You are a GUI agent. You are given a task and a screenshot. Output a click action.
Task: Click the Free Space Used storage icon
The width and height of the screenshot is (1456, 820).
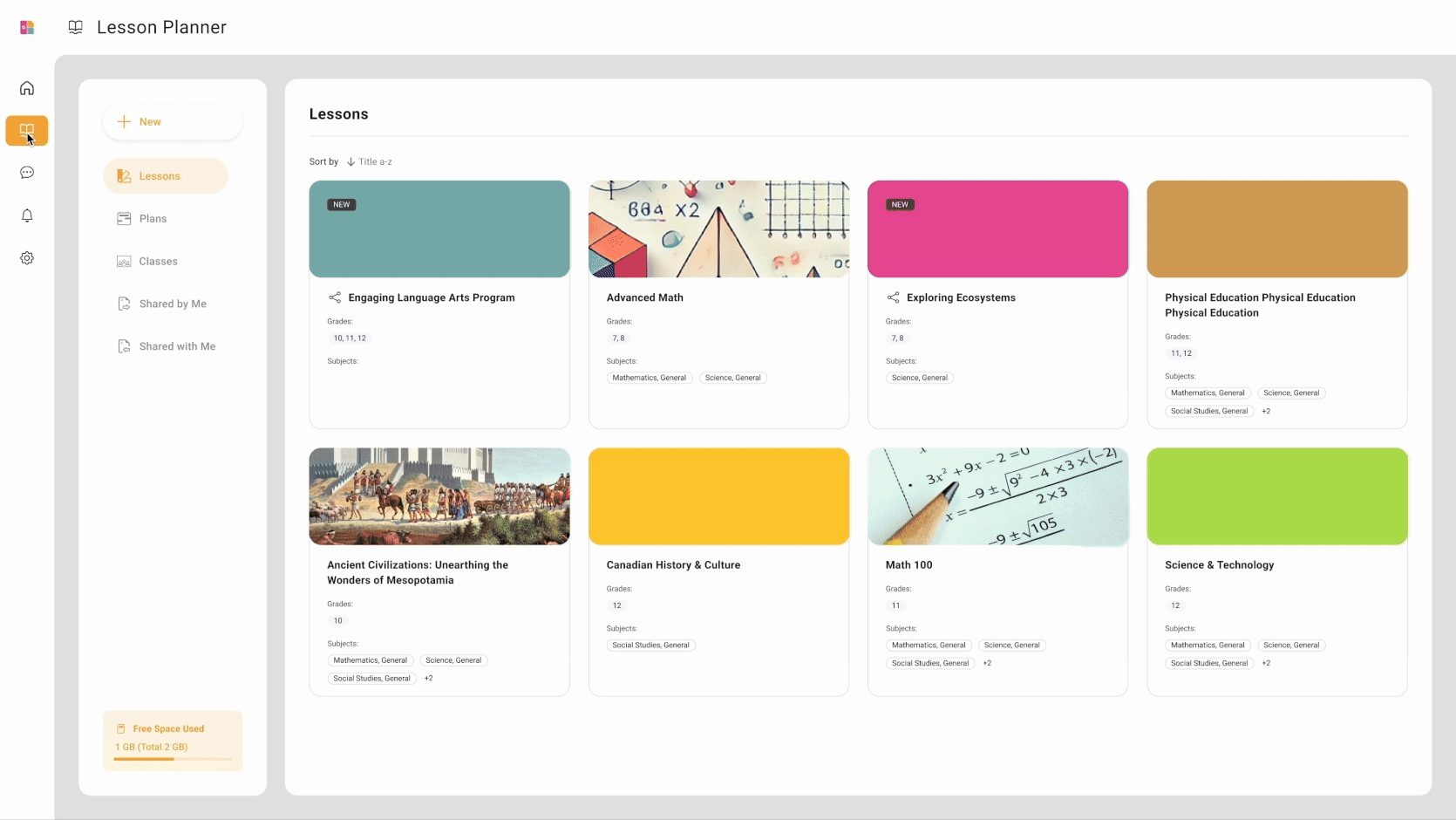121,729
